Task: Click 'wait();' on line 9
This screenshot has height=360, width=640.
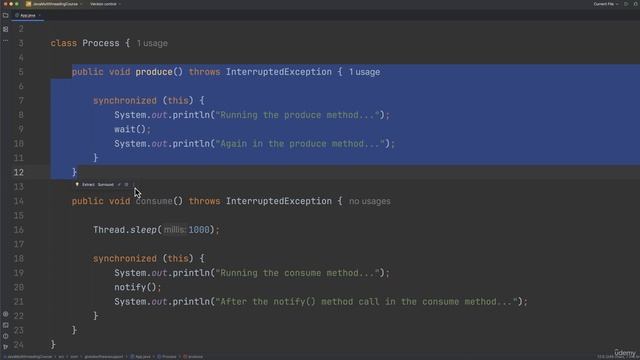Action: click(x=132, y=129)
